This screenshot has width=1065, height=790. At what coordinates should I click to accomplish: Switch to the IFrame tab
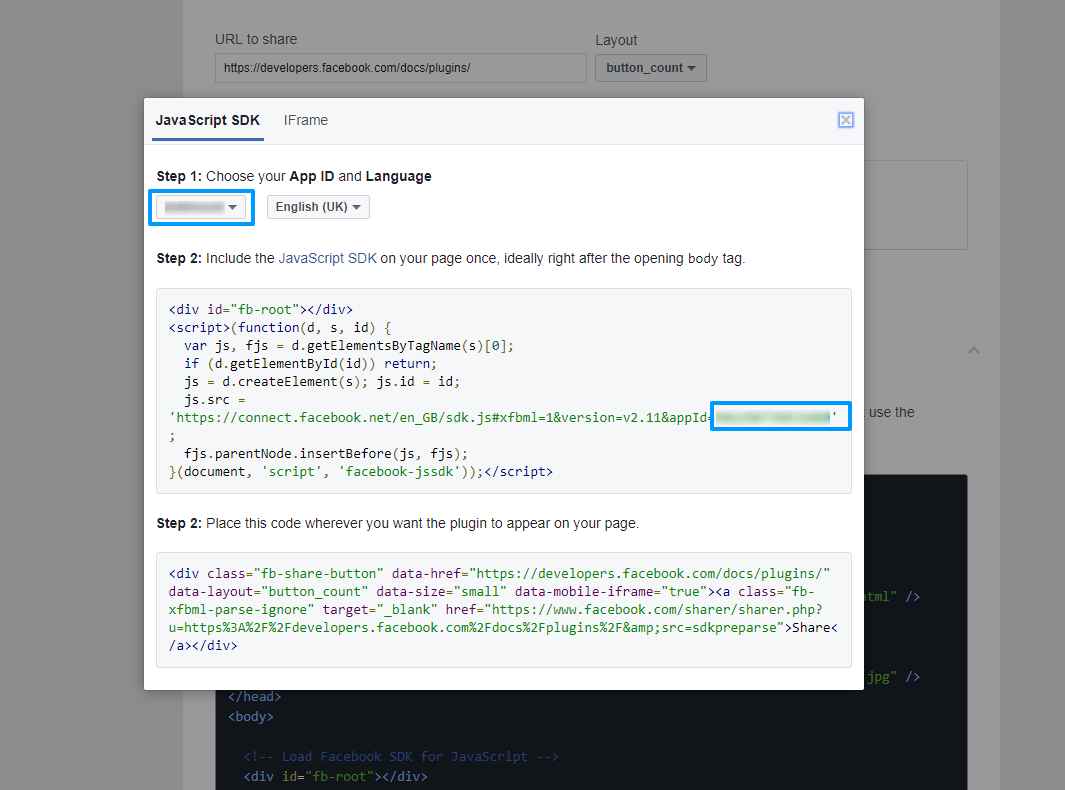(306, 120)
